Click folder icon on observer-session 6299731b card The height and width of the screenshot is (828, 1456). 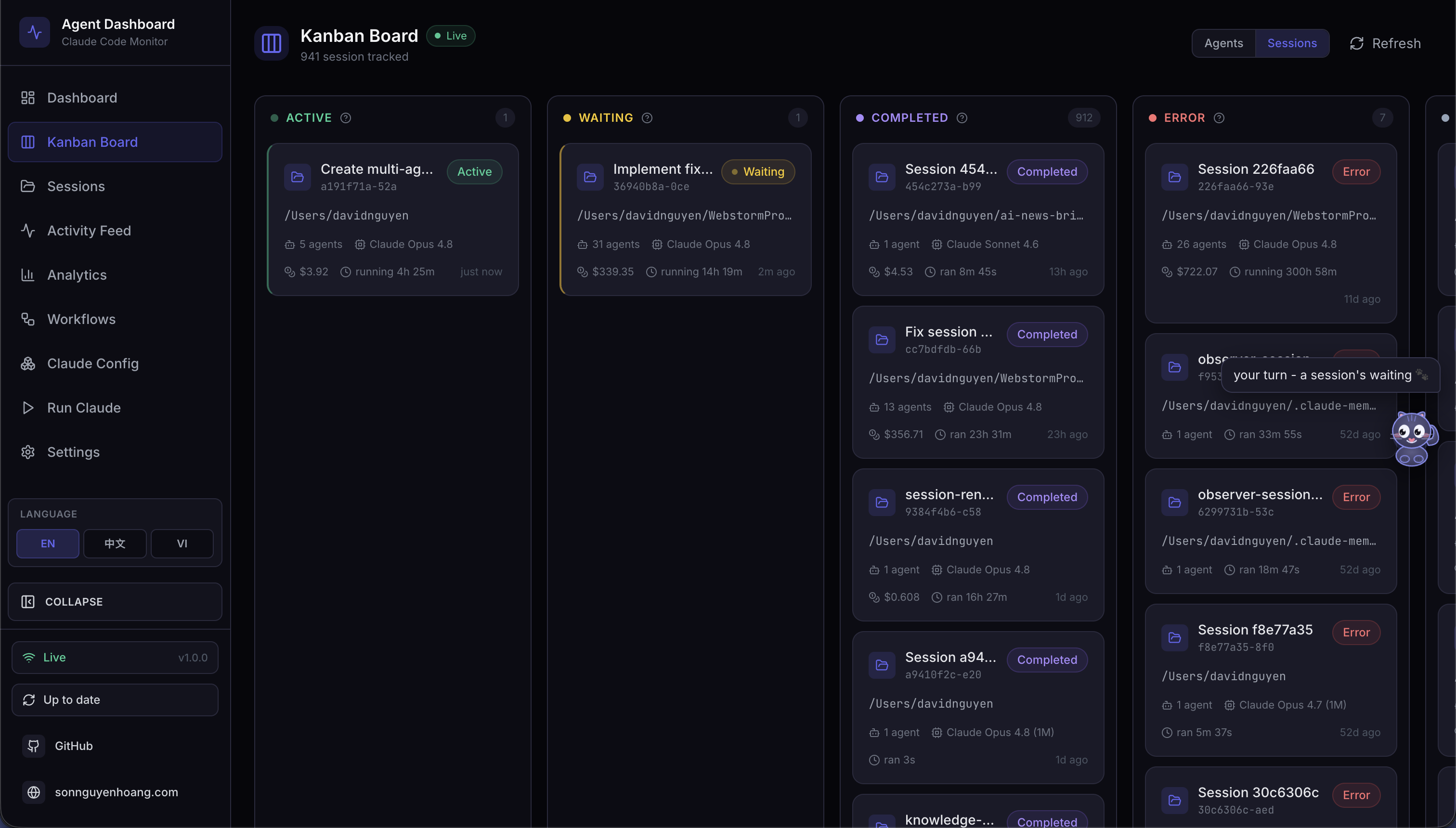pos(1175,502)
